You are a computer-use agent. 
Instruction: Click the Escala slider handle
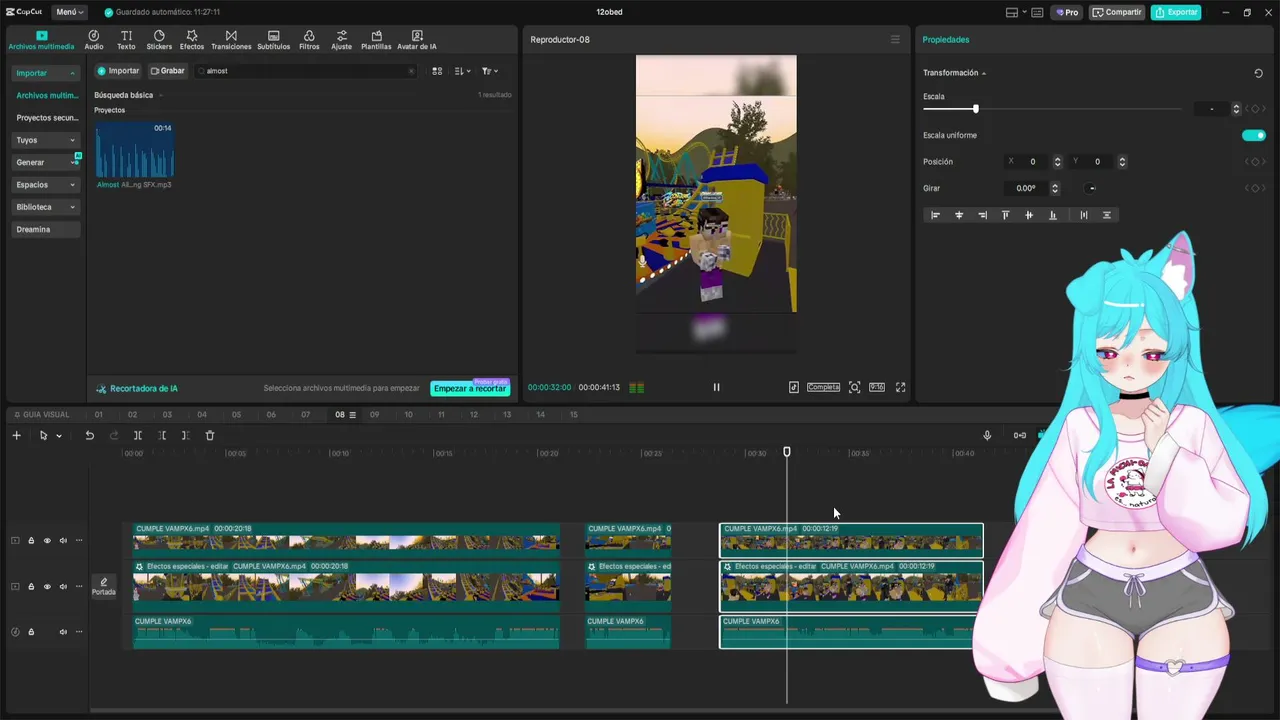click(x=975, y=109)
